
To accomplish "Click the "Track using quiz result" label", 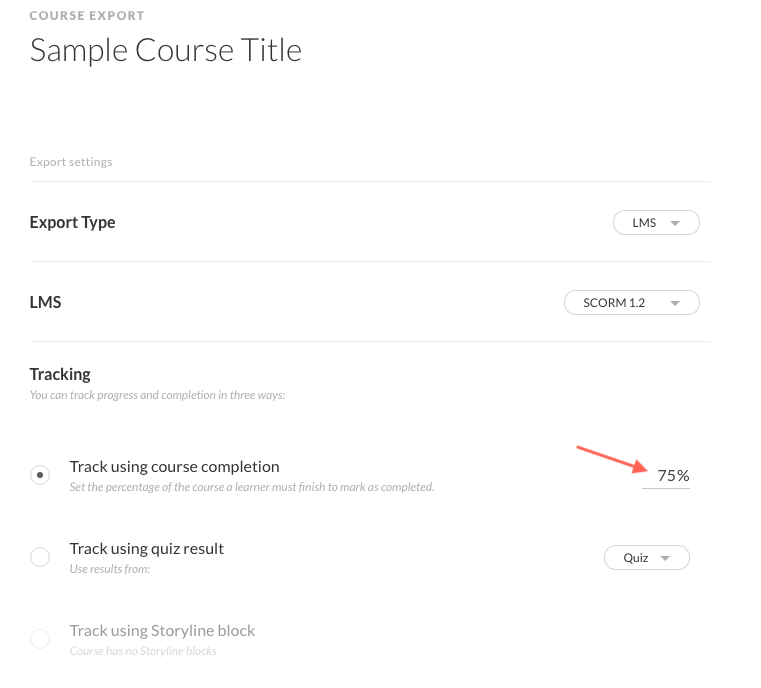I will pyautogui.click(x=146, y=548).
